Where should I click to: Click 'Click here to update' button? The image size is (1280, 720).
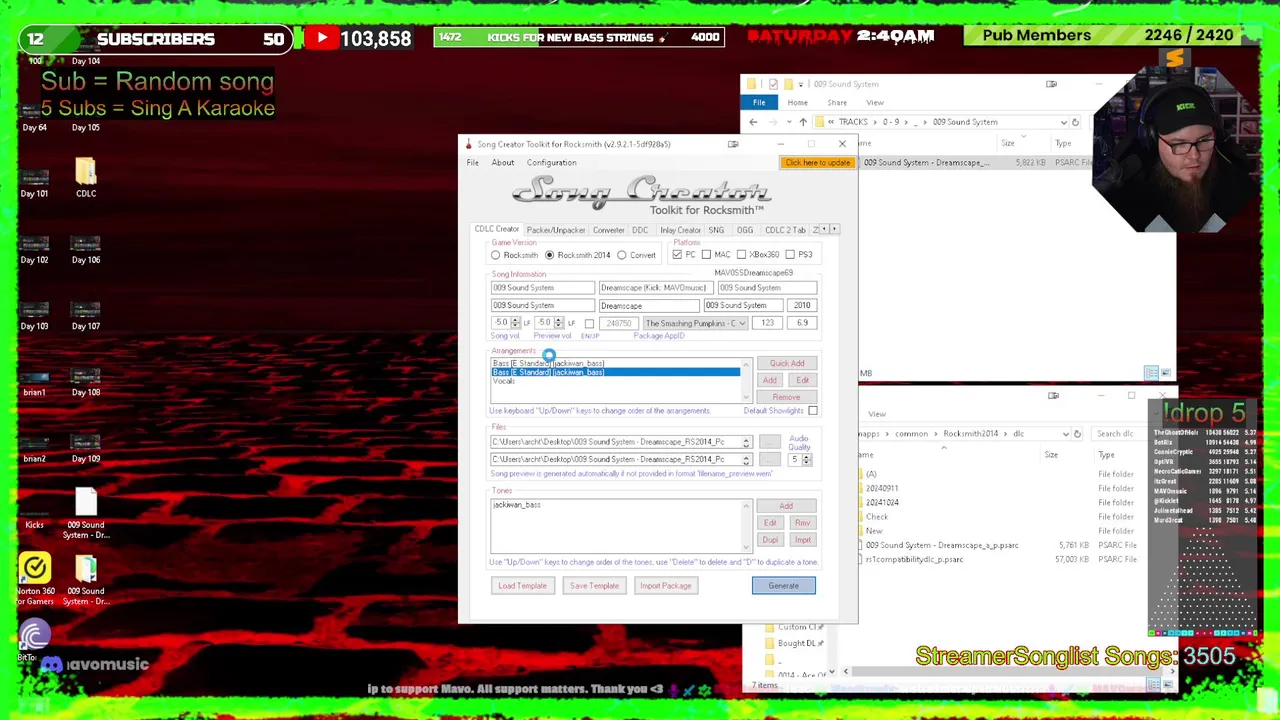pyautogui.click(x=817, y=163)
